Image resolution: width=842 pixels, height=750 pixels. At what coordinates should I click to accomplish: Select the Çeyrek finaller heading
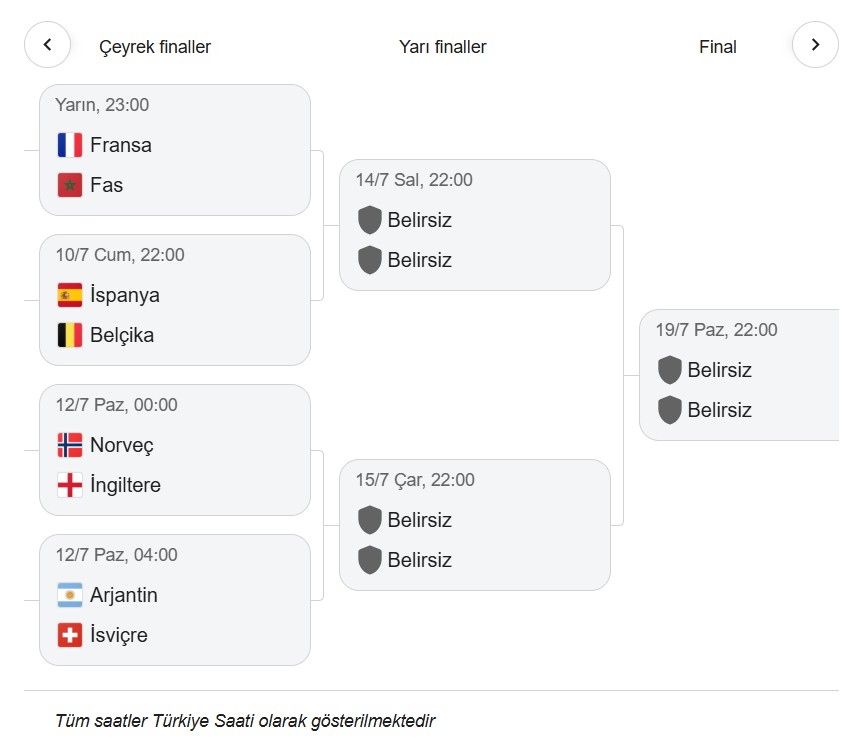(x=155, y=47)
